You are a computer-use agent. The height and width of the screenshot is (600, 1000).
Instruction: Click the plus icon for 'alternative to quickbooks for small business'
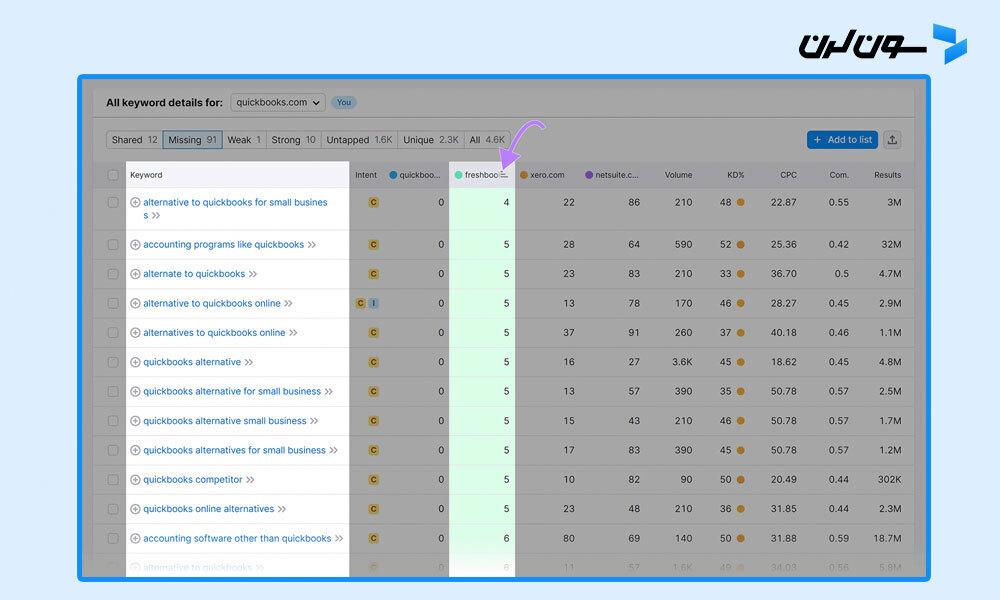(135, 203)
